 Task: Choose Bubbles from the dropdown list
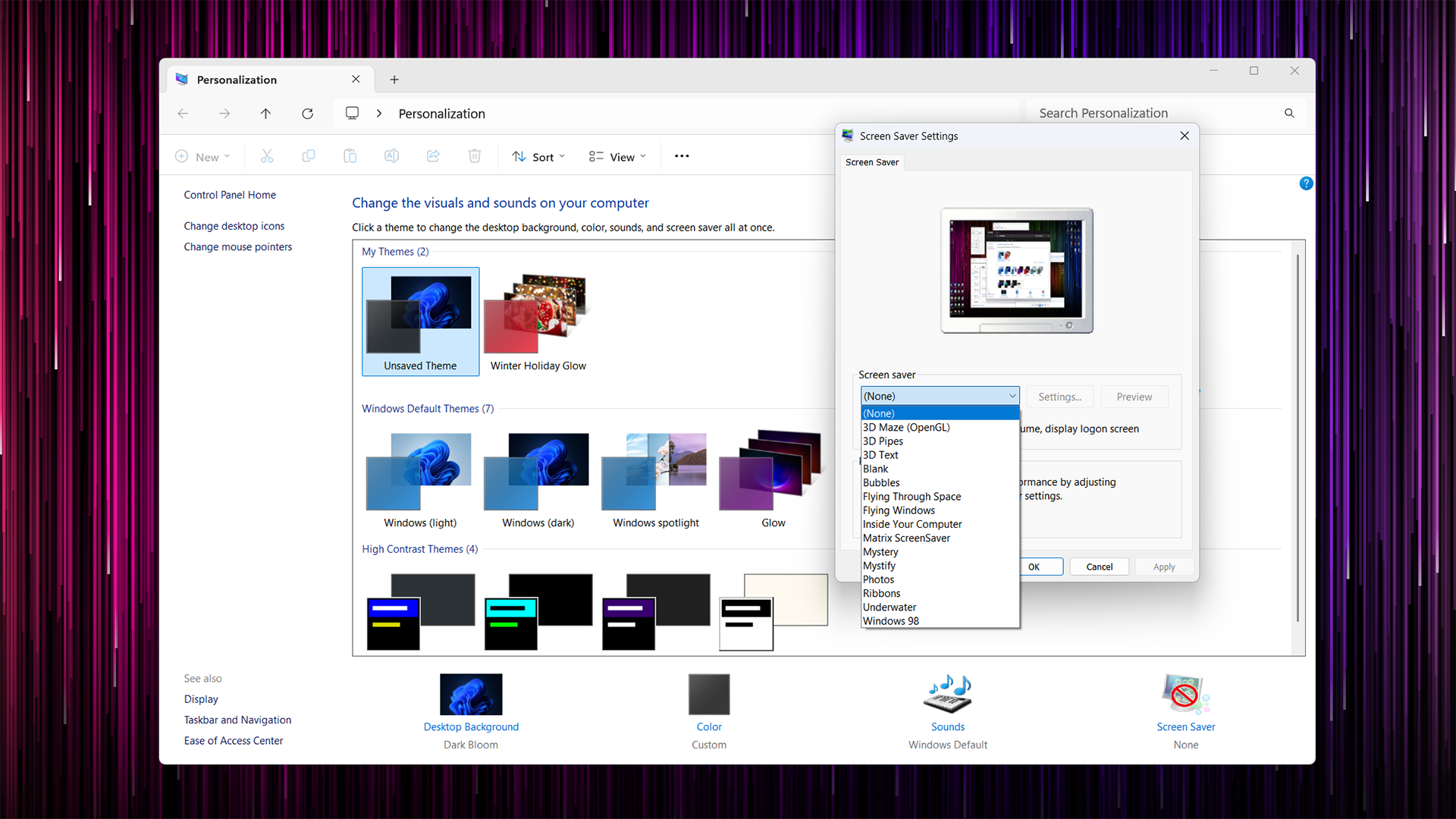[940, 483]
